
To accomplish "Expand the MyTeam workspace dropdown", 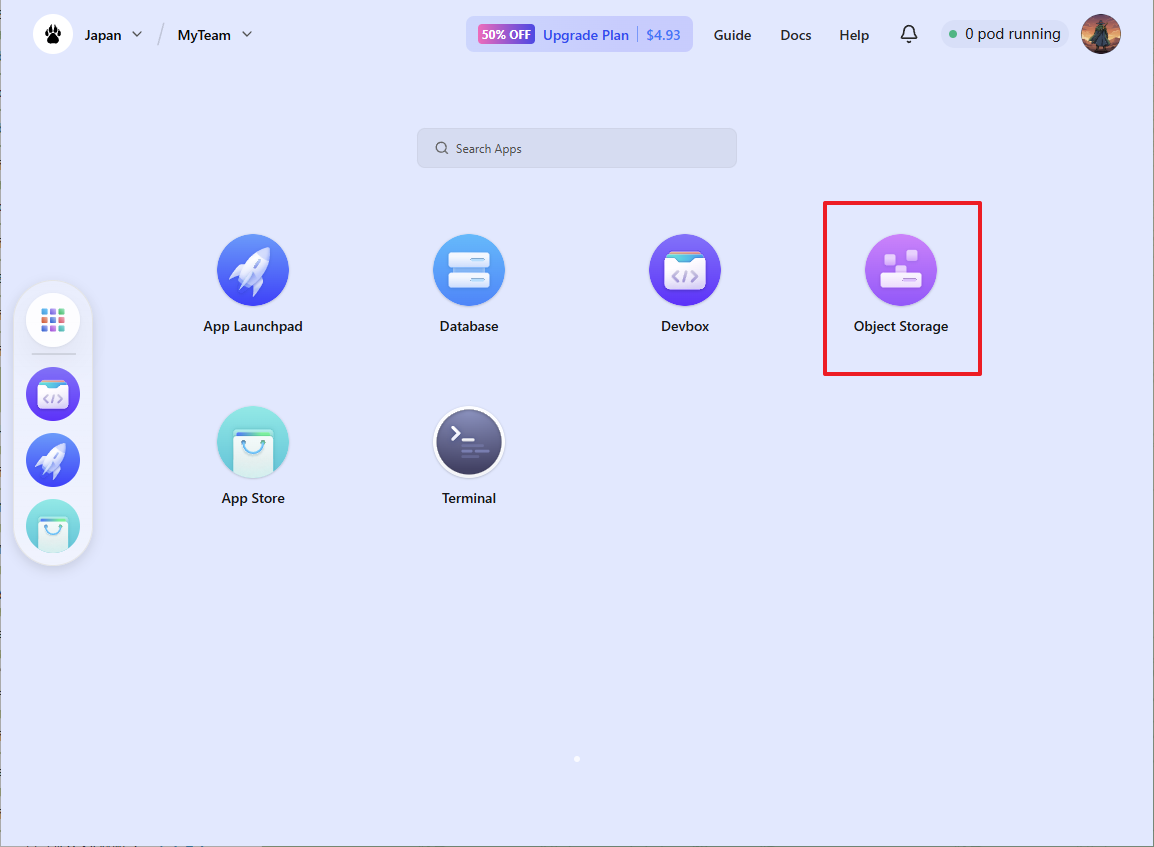I will [x=215, y=35].
